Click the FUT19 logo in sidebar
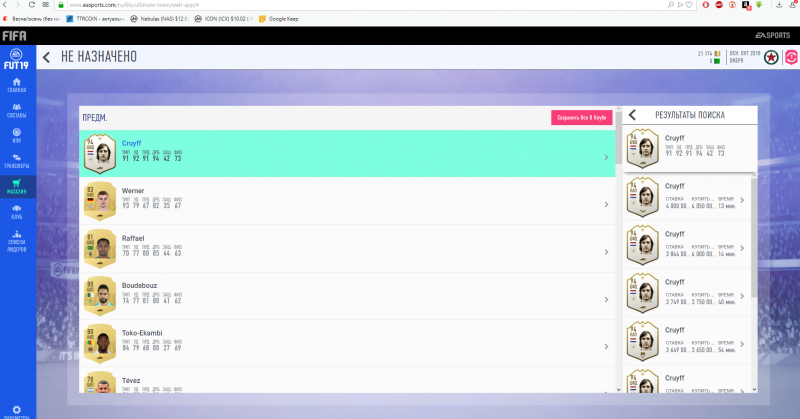 (16, 59)
